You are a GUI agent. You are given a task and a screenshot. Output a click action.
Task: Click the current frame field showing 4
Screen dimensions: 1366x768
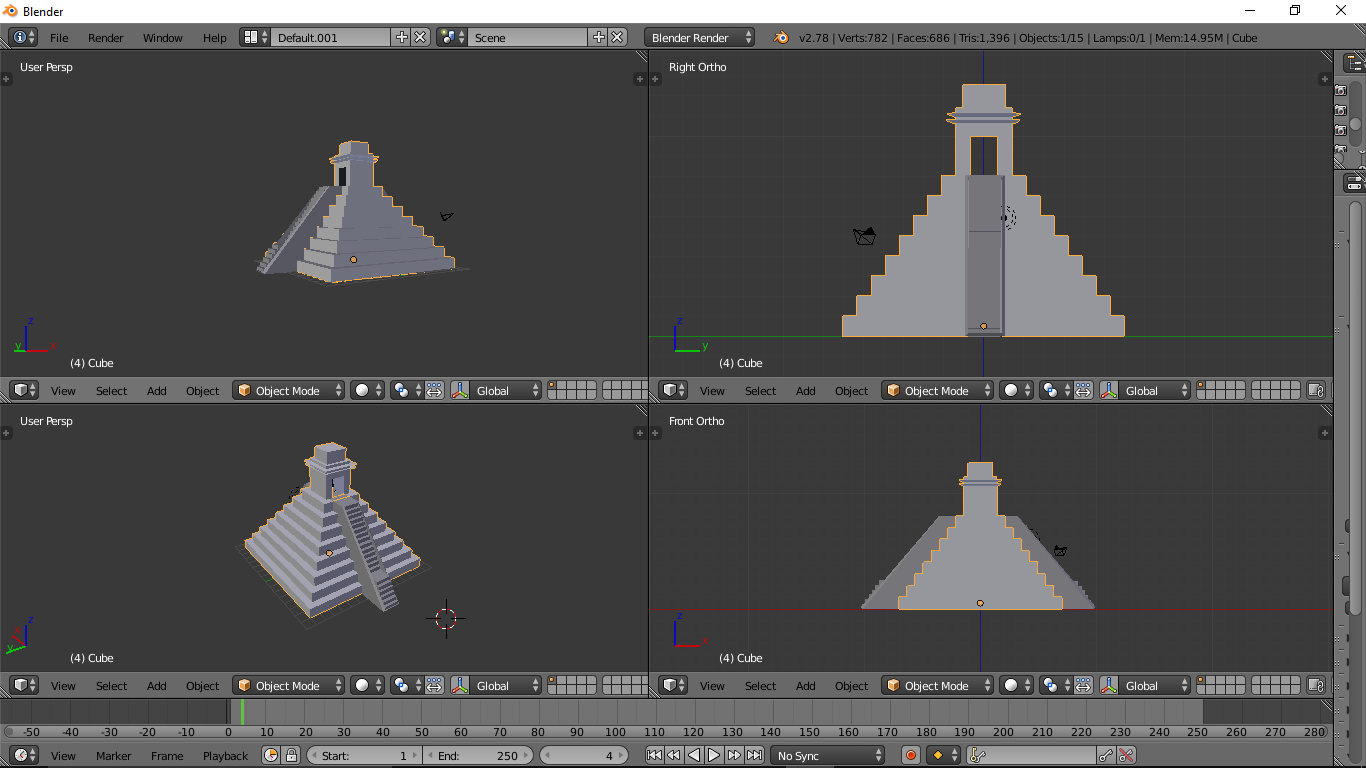584,756
